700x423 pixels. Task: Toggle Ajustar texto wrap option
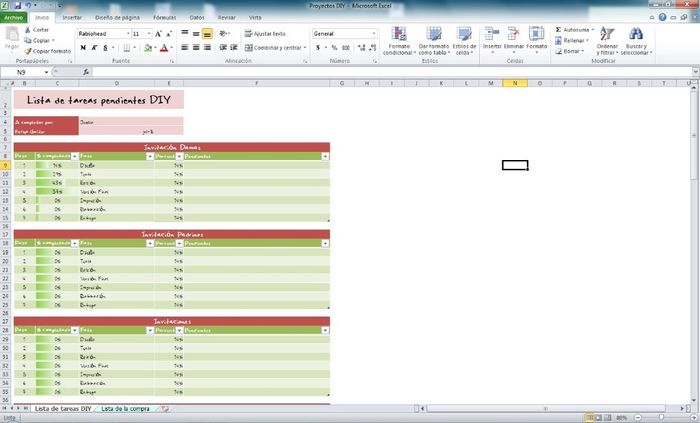tap(263, 33)
